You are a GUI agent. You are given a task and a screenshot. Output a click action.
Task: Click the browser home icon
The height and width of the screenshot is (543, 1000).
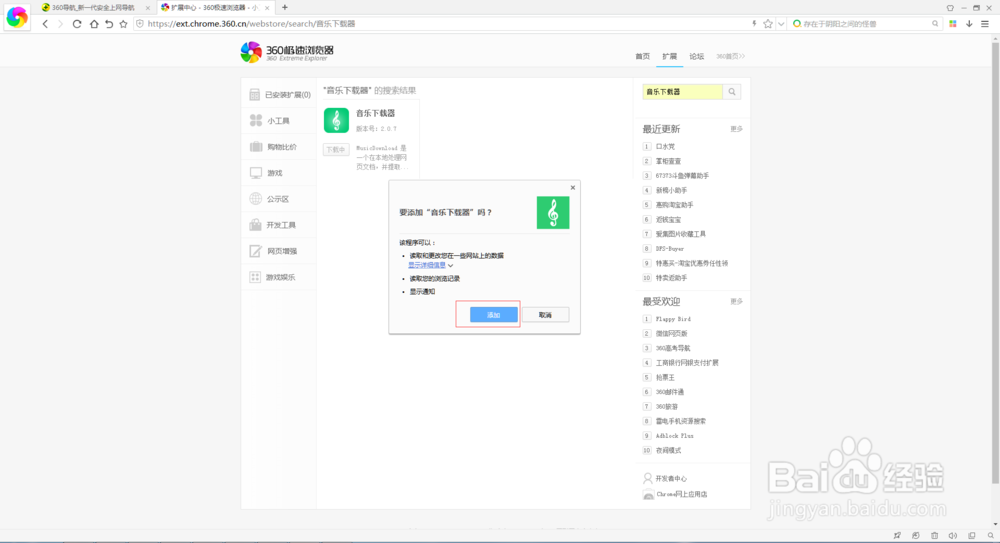94,24
